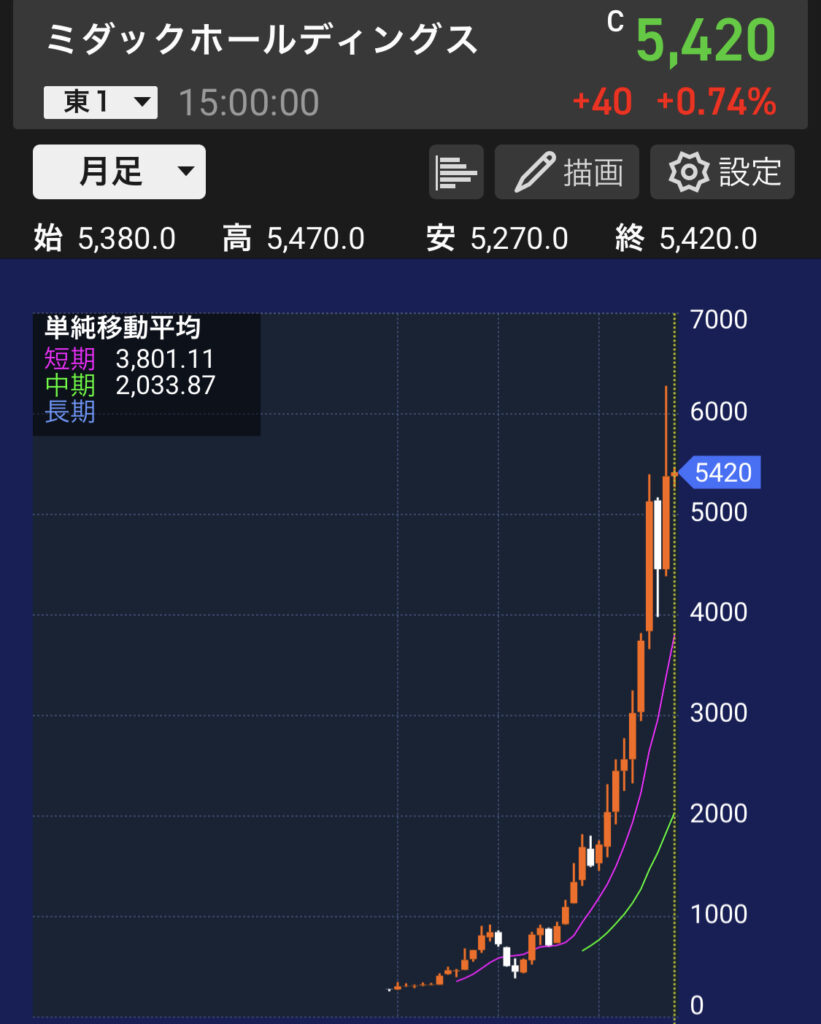Select the 短期 moving average label

70,359
